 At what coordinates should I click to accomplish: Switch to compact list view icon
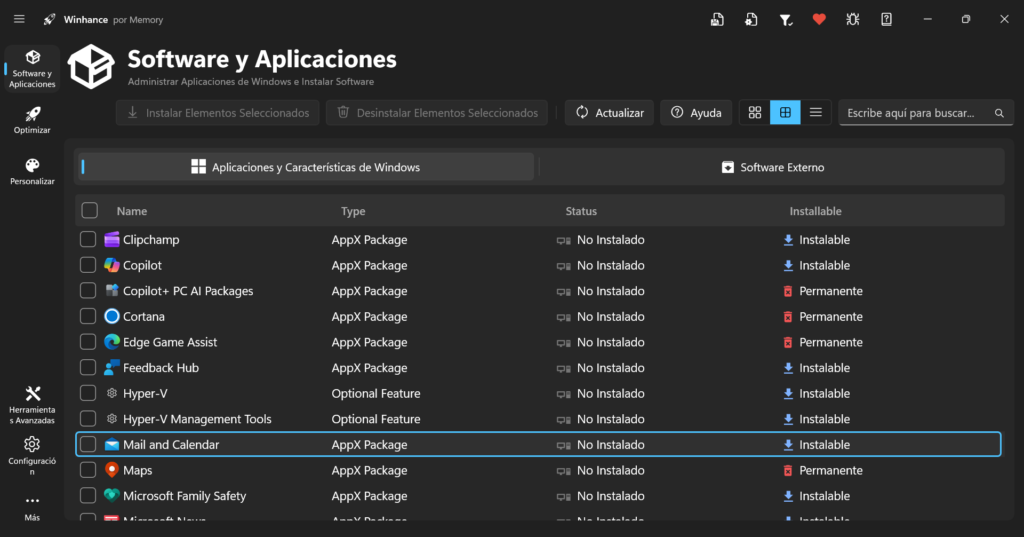coord(816,113)
